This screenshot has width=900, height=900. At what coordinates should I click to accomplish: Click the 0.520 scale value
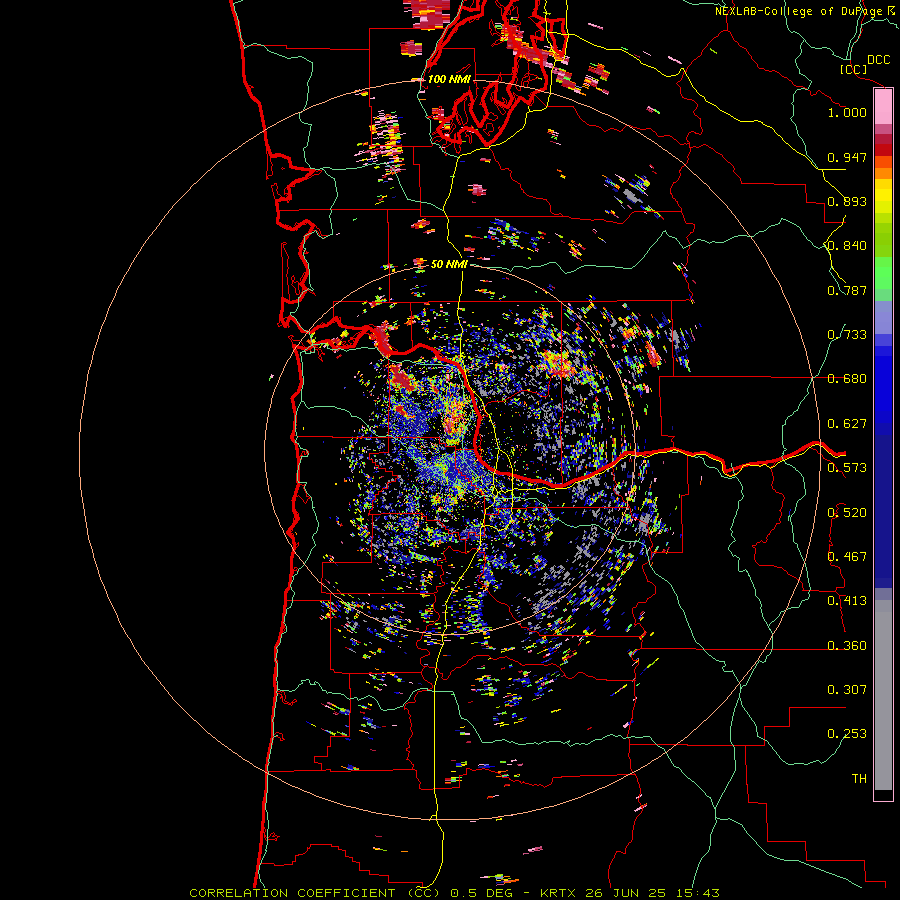[x=847, y=513]
